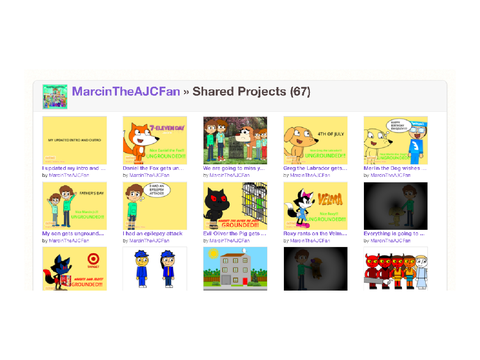Open the gravestone scene project thumbnail
Screen dimensions: 480x360
click(x=235, y=140)
